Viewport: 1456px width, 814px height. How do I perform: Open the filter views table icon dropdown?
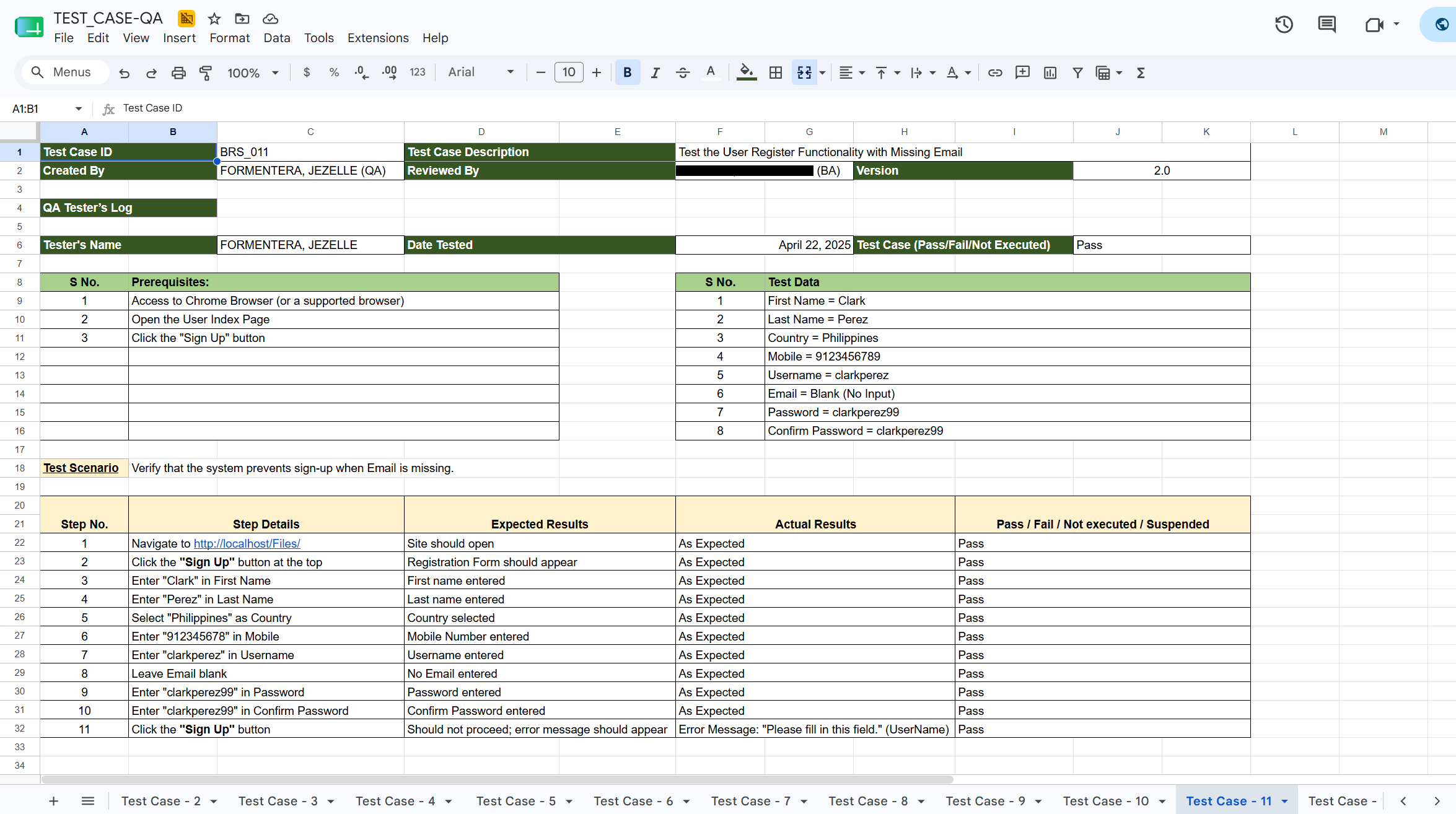pos(1108,73)
